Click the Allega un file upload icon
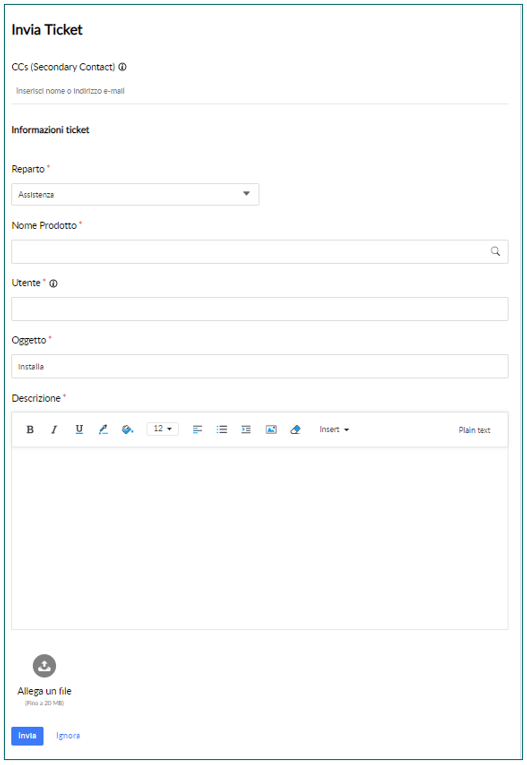The width and height of the screenshot is (527, 765). click(44, 666)
